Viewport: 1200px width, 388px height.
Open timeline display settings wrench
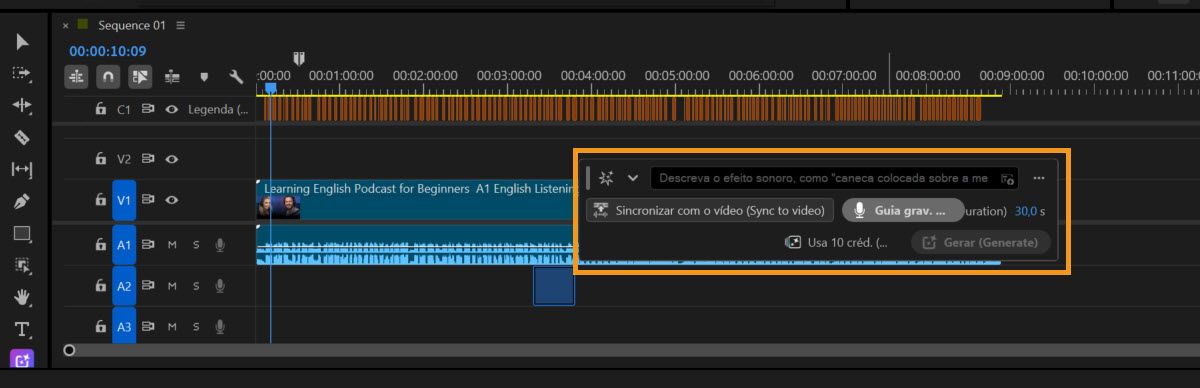[x=236, y=76]
